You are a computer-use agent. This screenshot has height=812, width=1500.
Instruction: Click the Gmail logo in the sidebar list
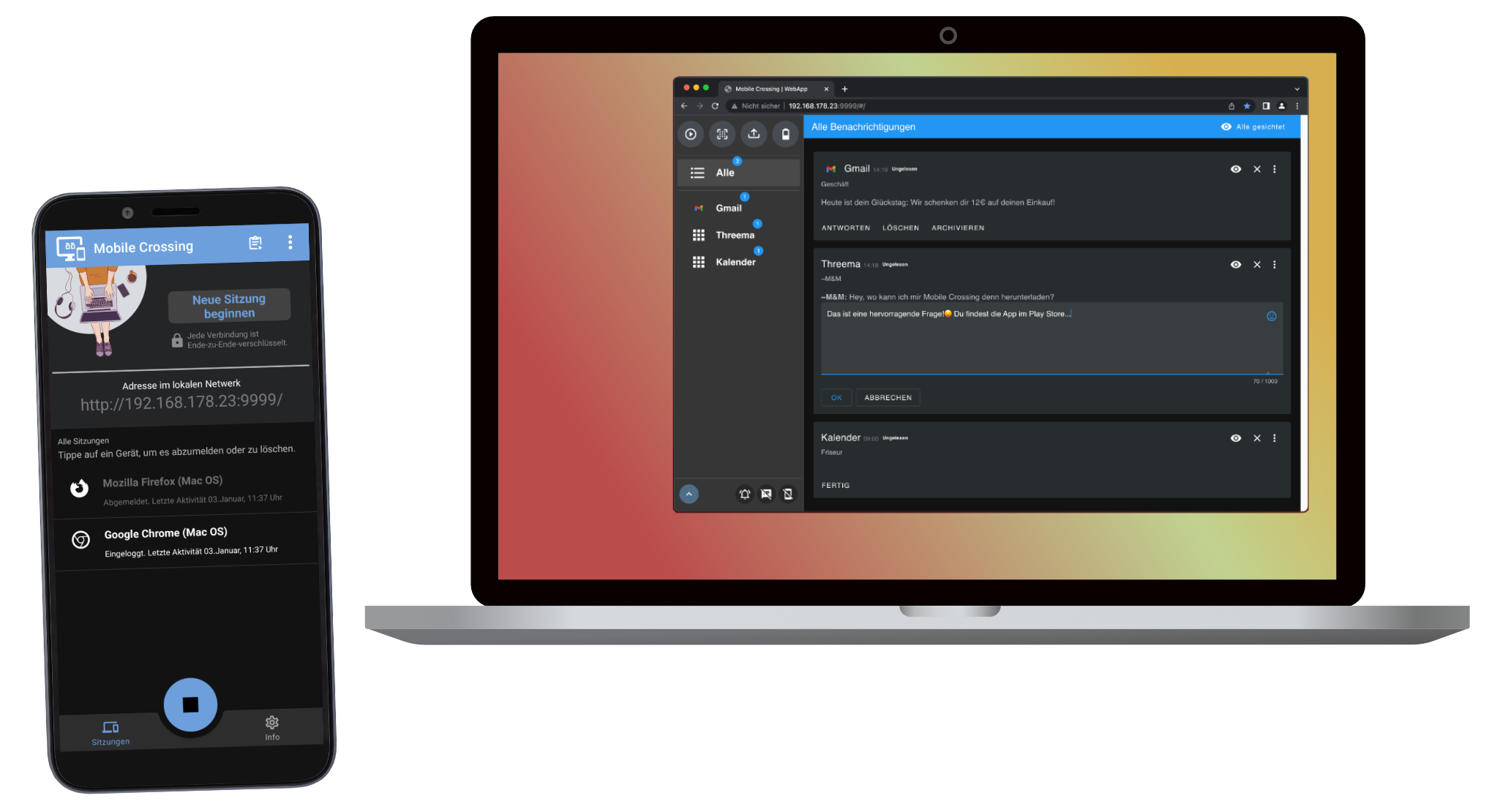[x=699, y=208]
